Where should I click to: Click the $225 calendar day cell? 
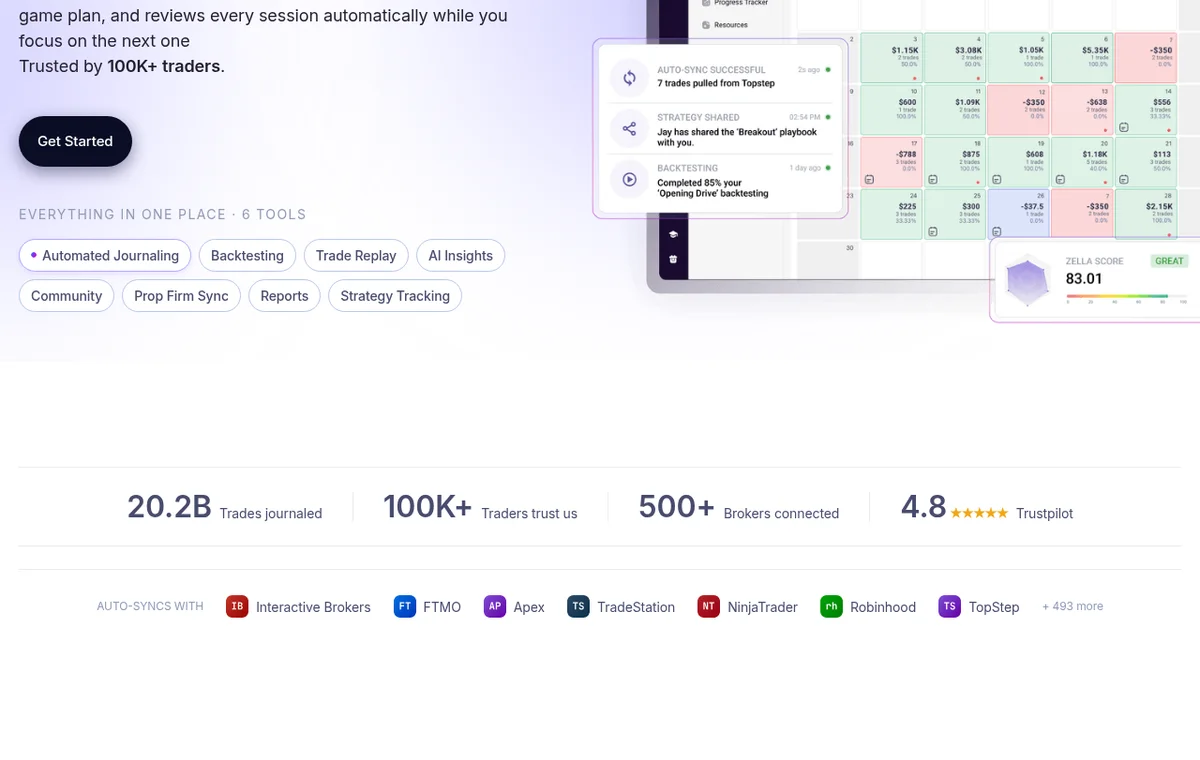891,214
